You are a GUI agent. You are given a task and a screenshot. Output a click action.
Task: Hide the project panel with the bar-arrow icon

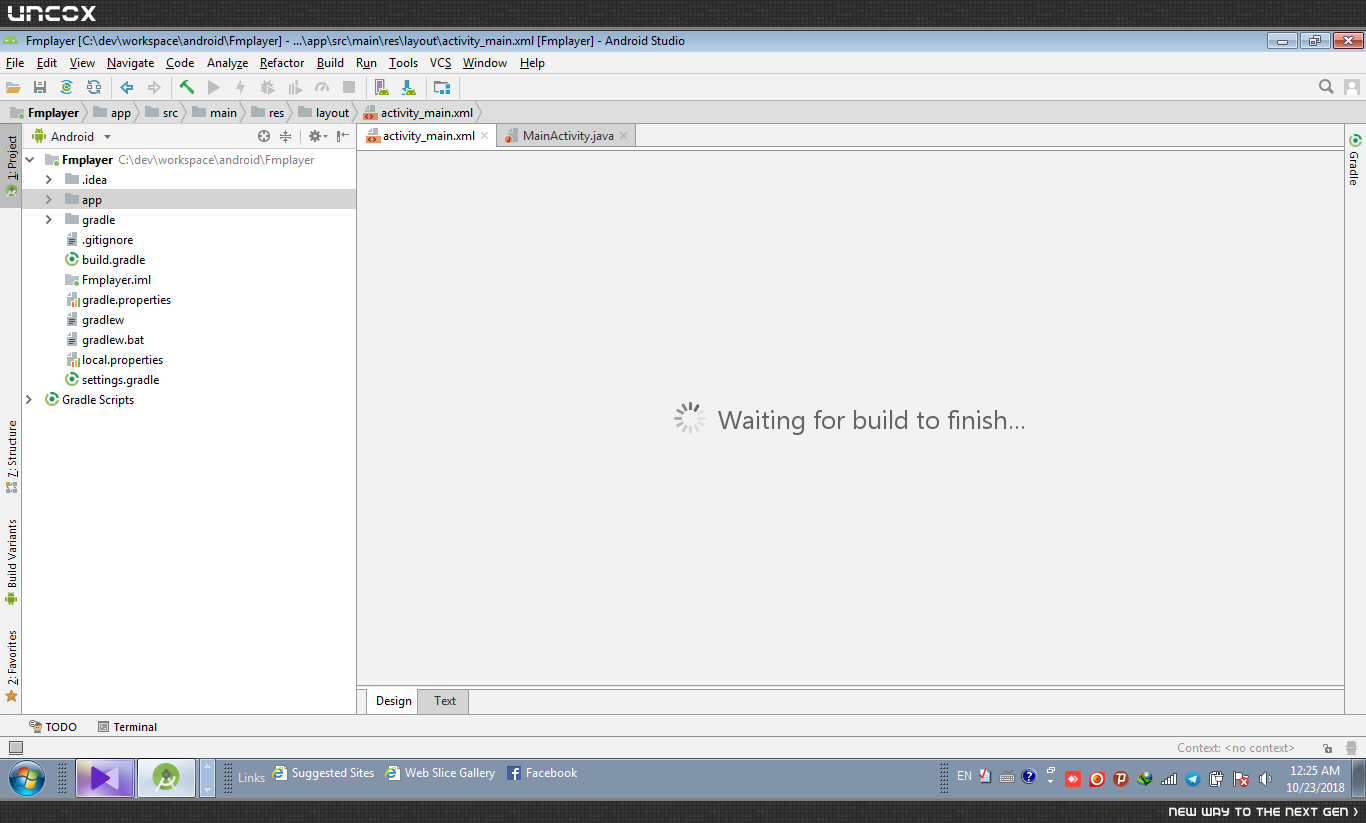pos(343,136)
